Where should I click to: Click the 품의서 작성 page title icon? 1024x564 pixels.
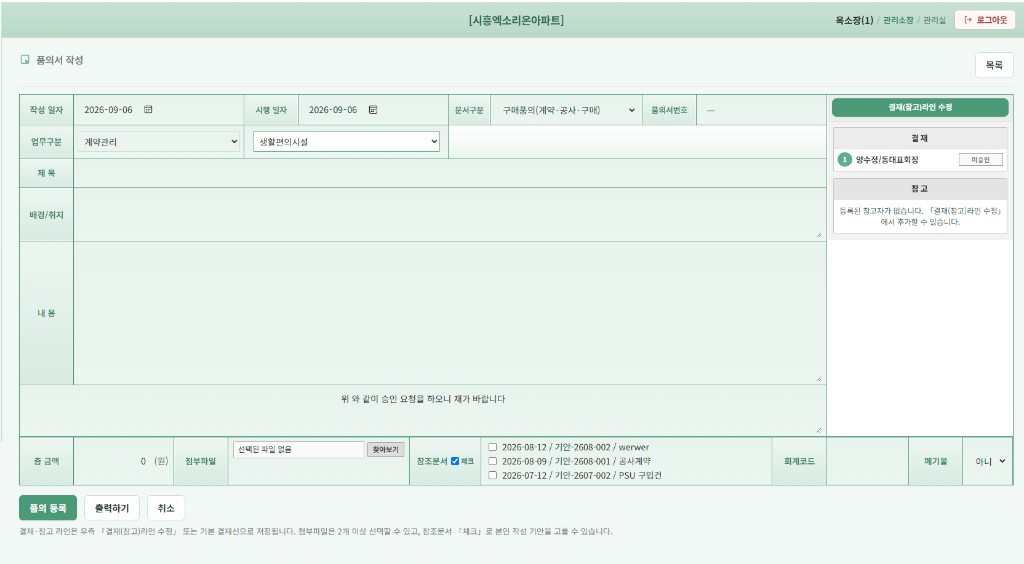click(25, 60)
